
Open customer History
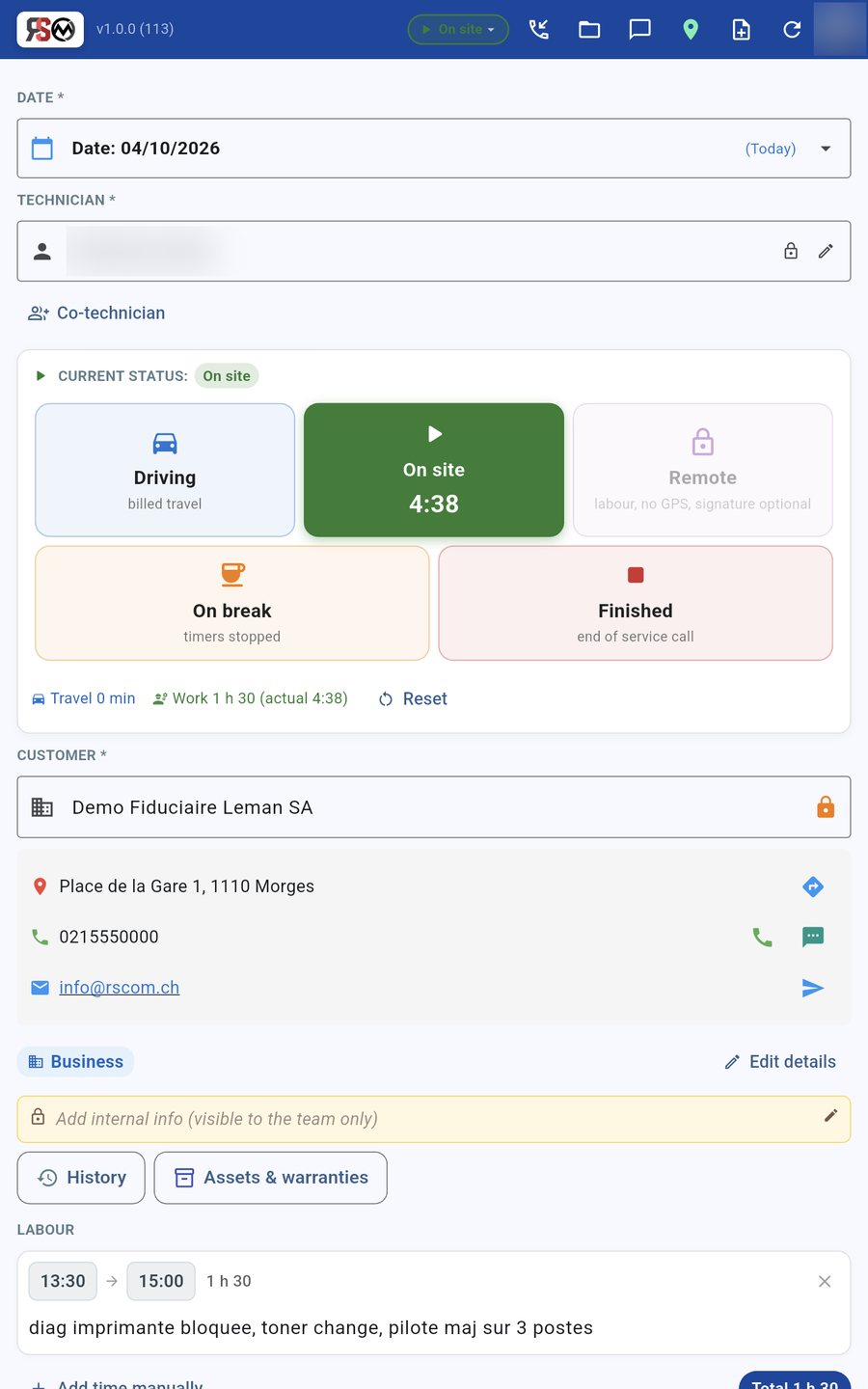81,1178
